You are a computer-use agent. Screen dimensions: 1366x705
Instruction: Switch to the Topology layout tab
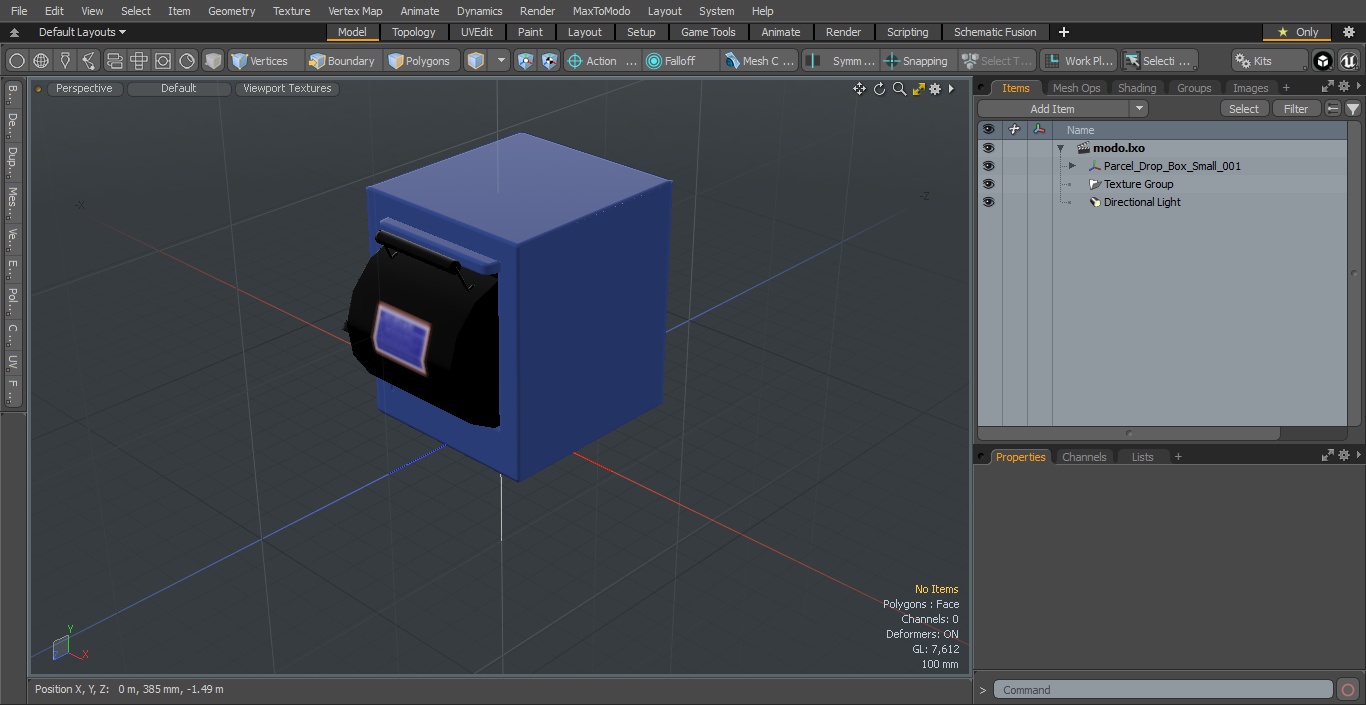414,32
